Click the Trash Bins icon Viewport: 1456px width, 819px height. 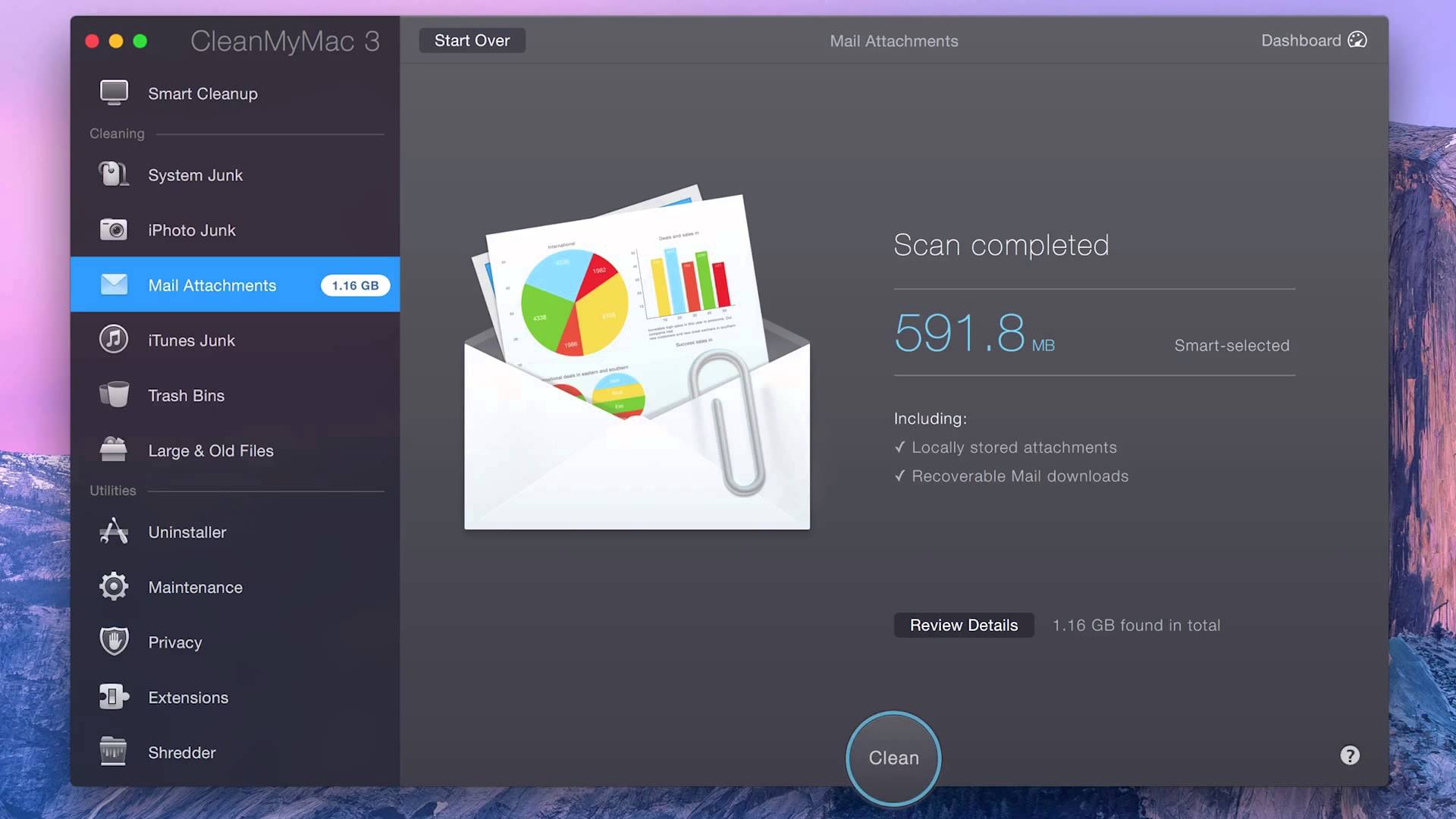(x=113, y=394)
